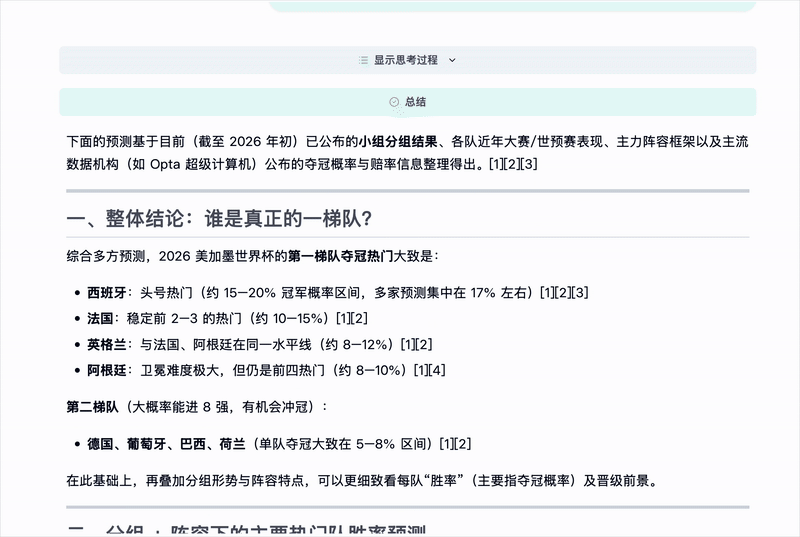Viewport: 800px width, 537px height.
Task: Expand the 显示思考过程 label
Action: click(406, 60)
